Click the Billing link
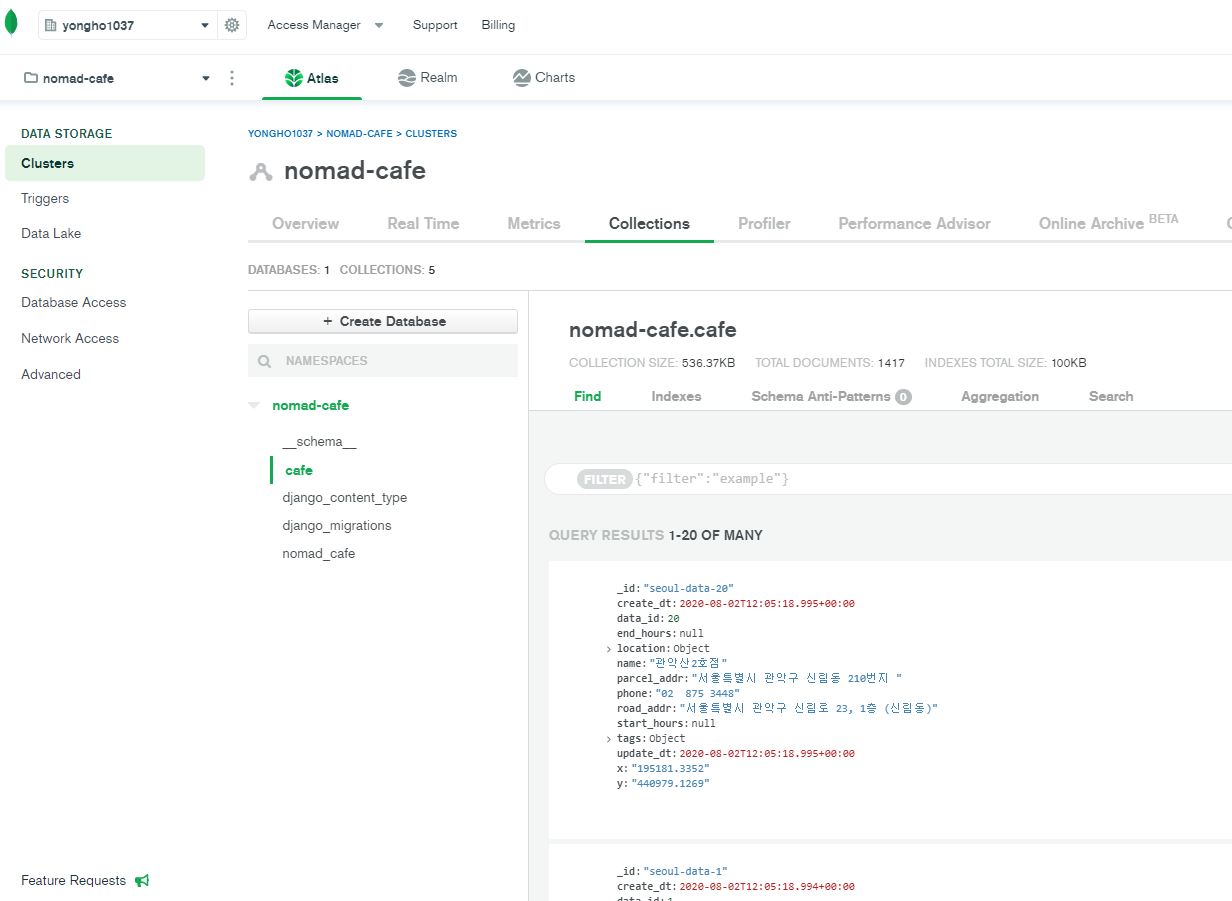The image size is (1232, 901). (498, 25)
